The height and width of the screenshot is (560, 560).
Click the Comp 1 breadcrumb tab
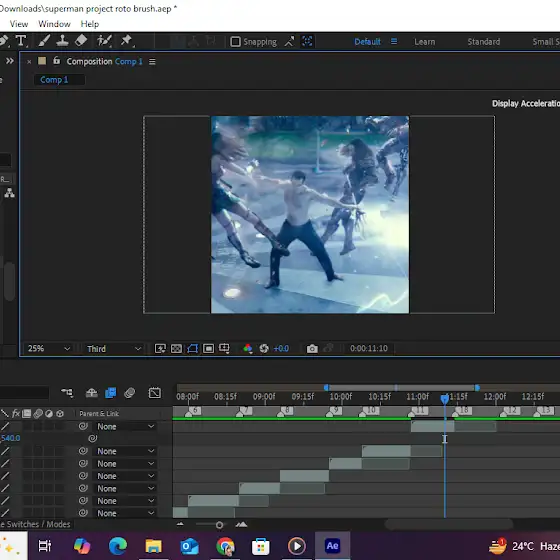pyautogui.click(x=59, y=80)
